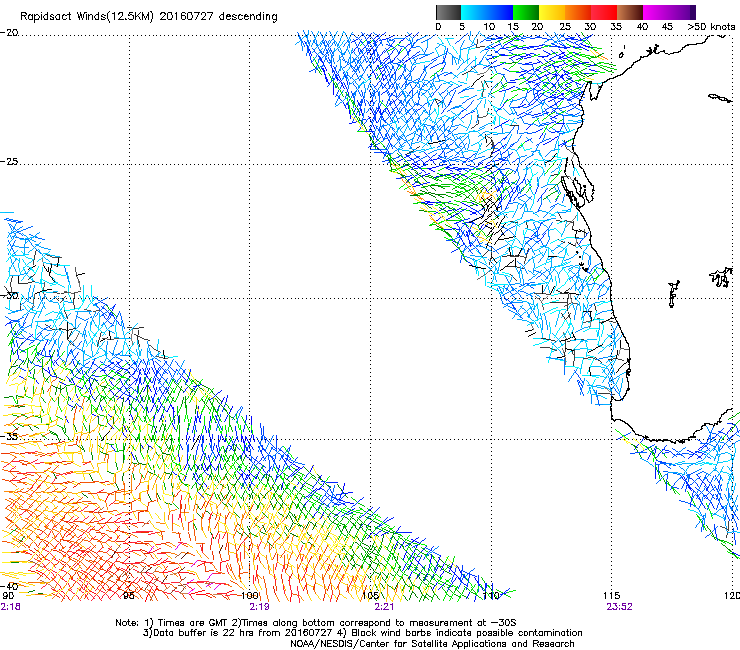Click the 'NOAA/NESDIS/Center for Satellite Applications' credit line
740x650 pixels.
[432, 644]
